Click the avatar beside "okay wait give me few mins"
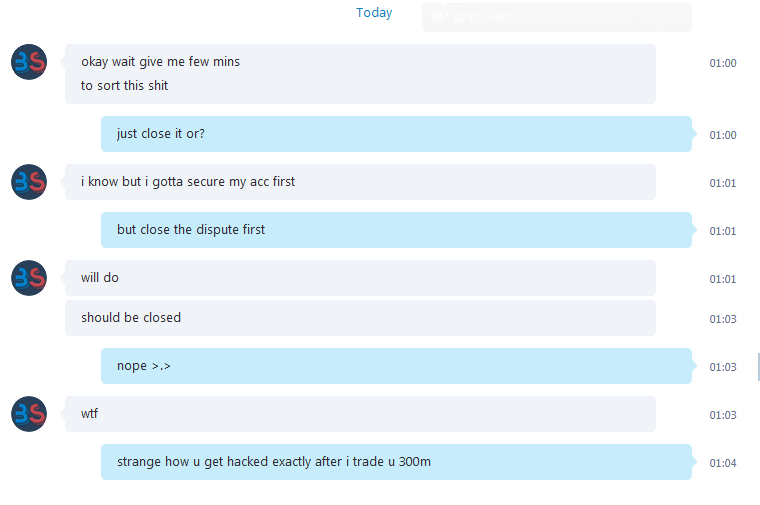The image size is (760, 505). pos(29,62)
